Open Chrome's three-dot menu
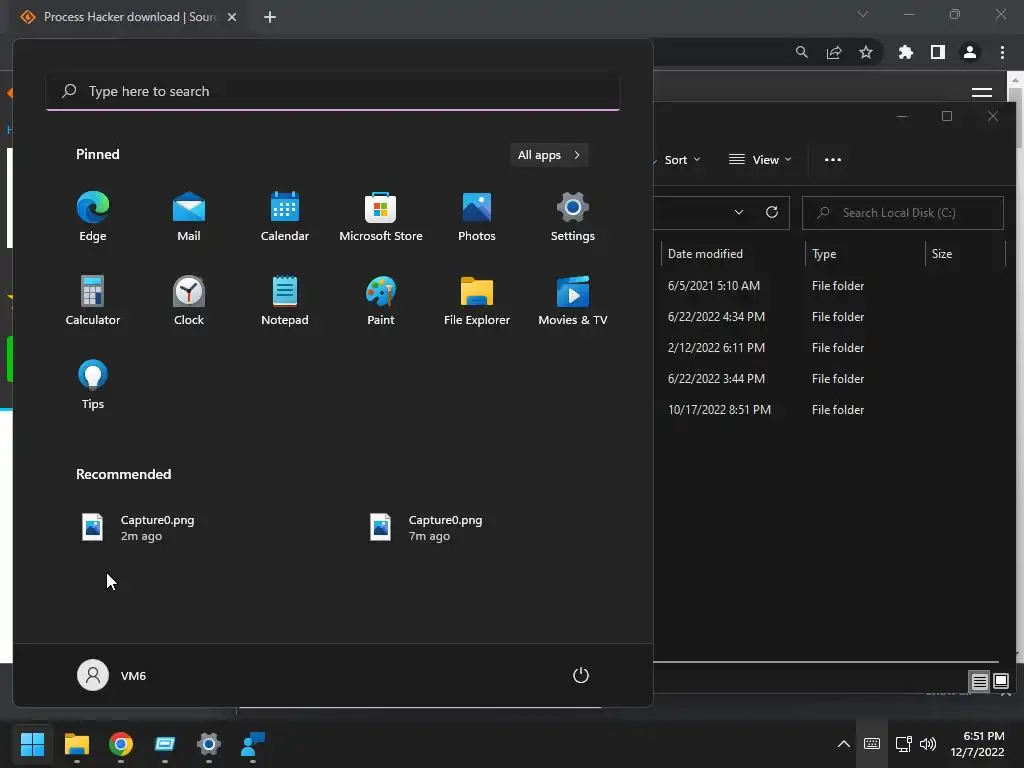 (1002, 52)
